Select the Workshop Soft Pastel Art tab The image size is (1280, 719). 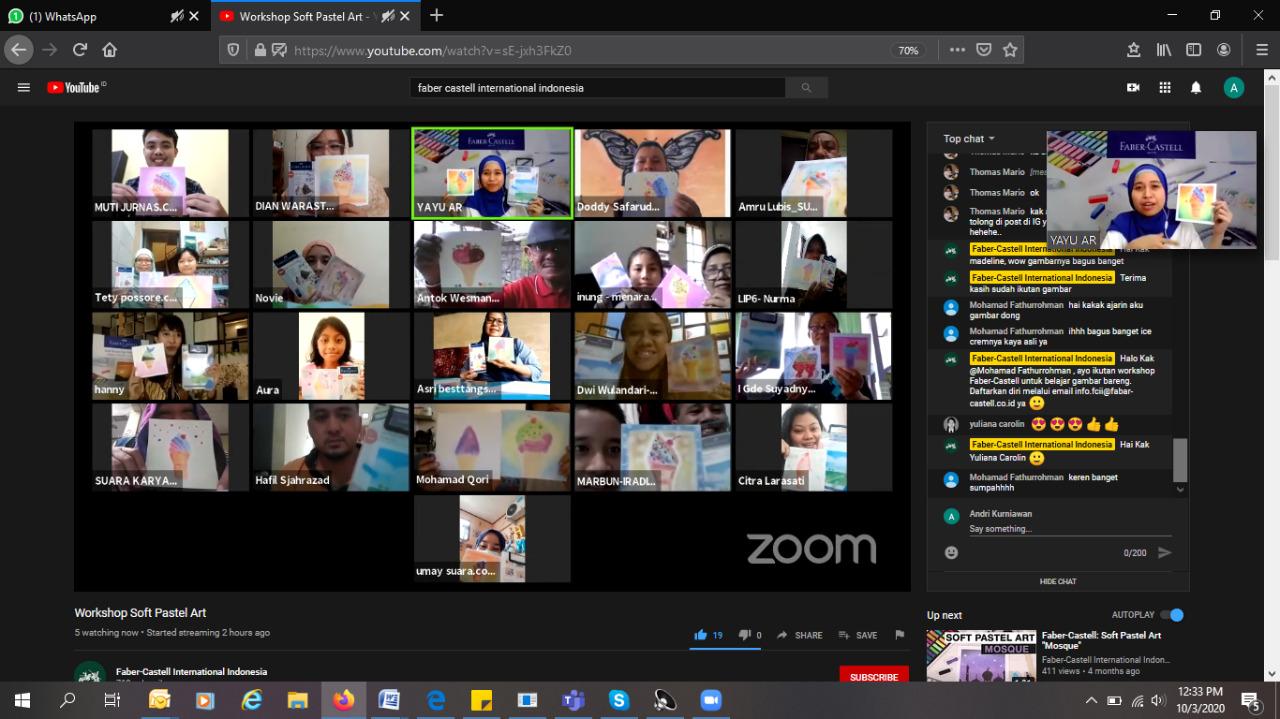tap(300, 16)
